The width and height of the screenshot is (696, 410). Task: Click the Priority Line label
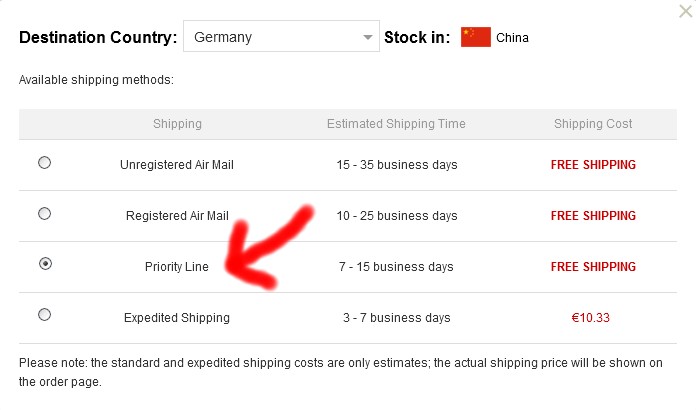[x=177, y=267]
